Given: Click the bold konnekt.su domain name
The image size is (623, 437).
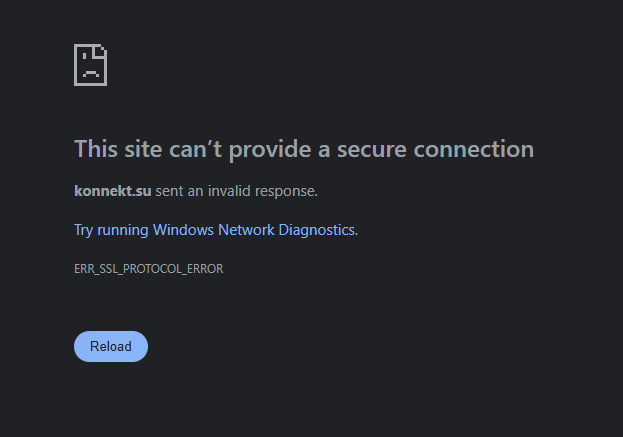Looking at the screenshot, I should point(112,191).
